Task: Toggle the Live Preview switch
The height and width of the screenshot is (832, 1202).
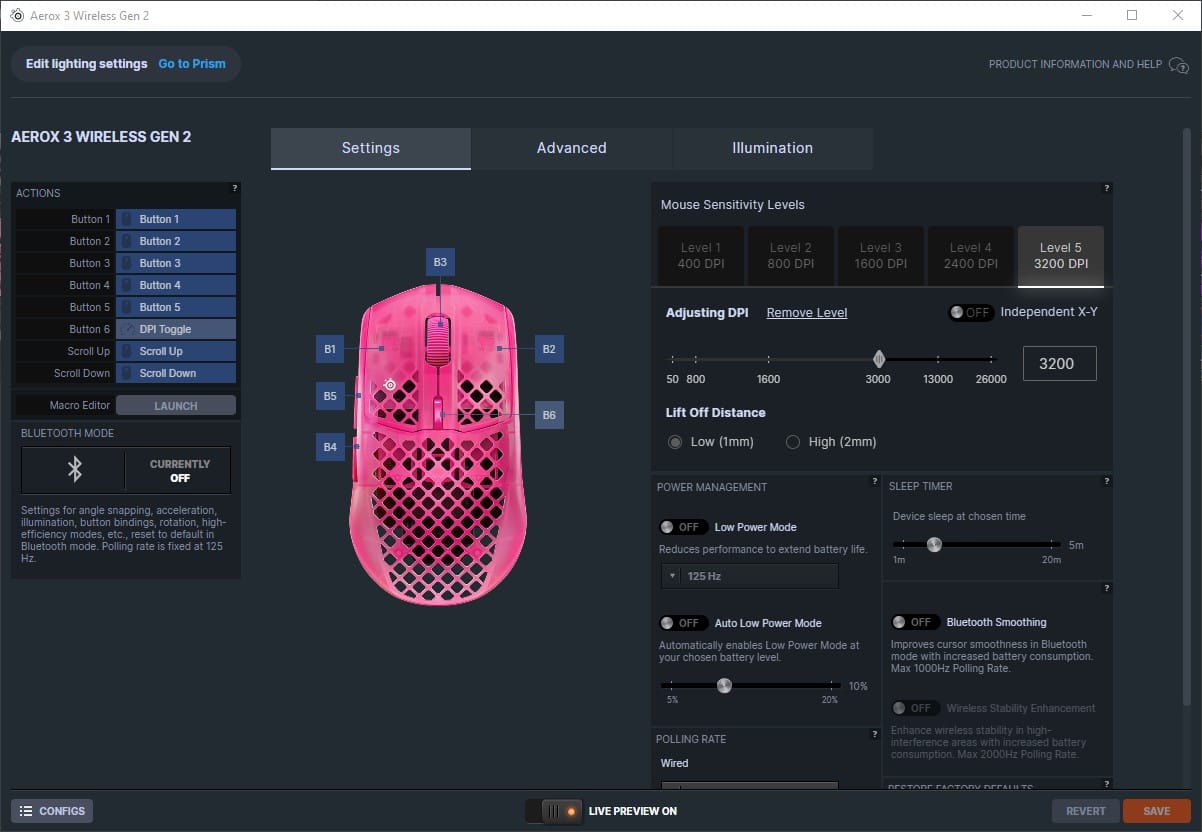Action: point(553,811)
